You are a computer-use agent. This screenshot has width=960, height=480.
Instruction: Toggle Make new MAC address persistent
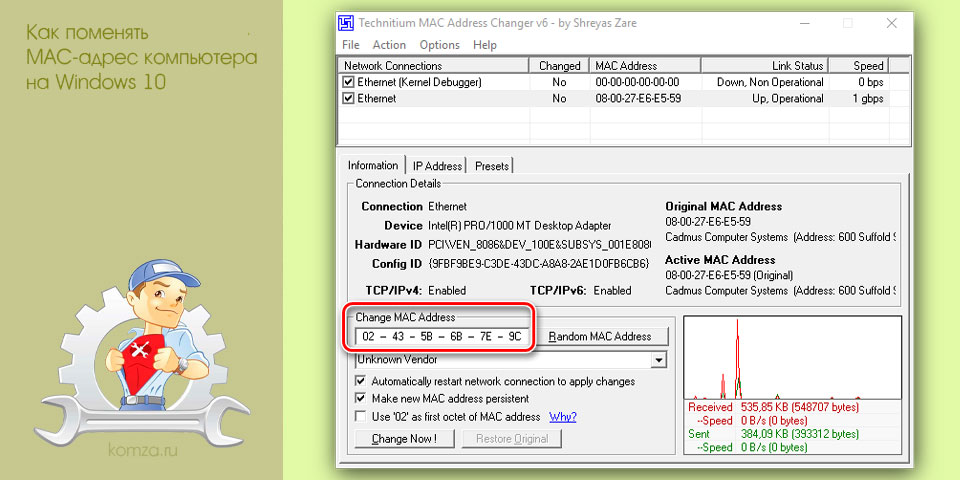pos(361,399)
